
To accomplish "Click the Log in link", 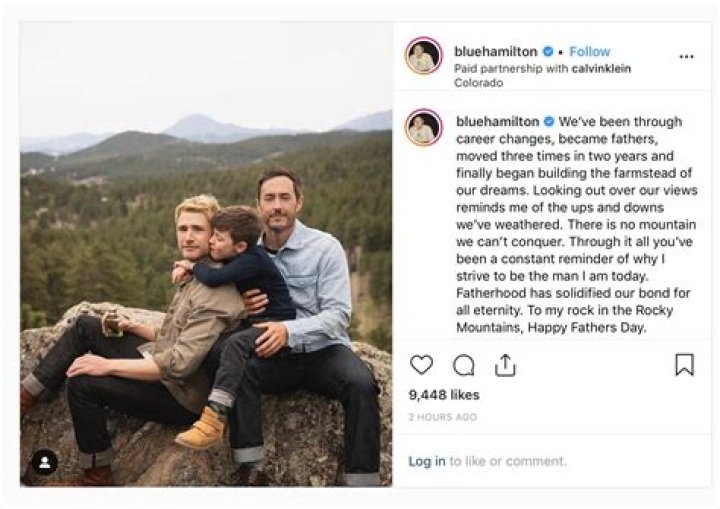I will [x=427, y=461].
